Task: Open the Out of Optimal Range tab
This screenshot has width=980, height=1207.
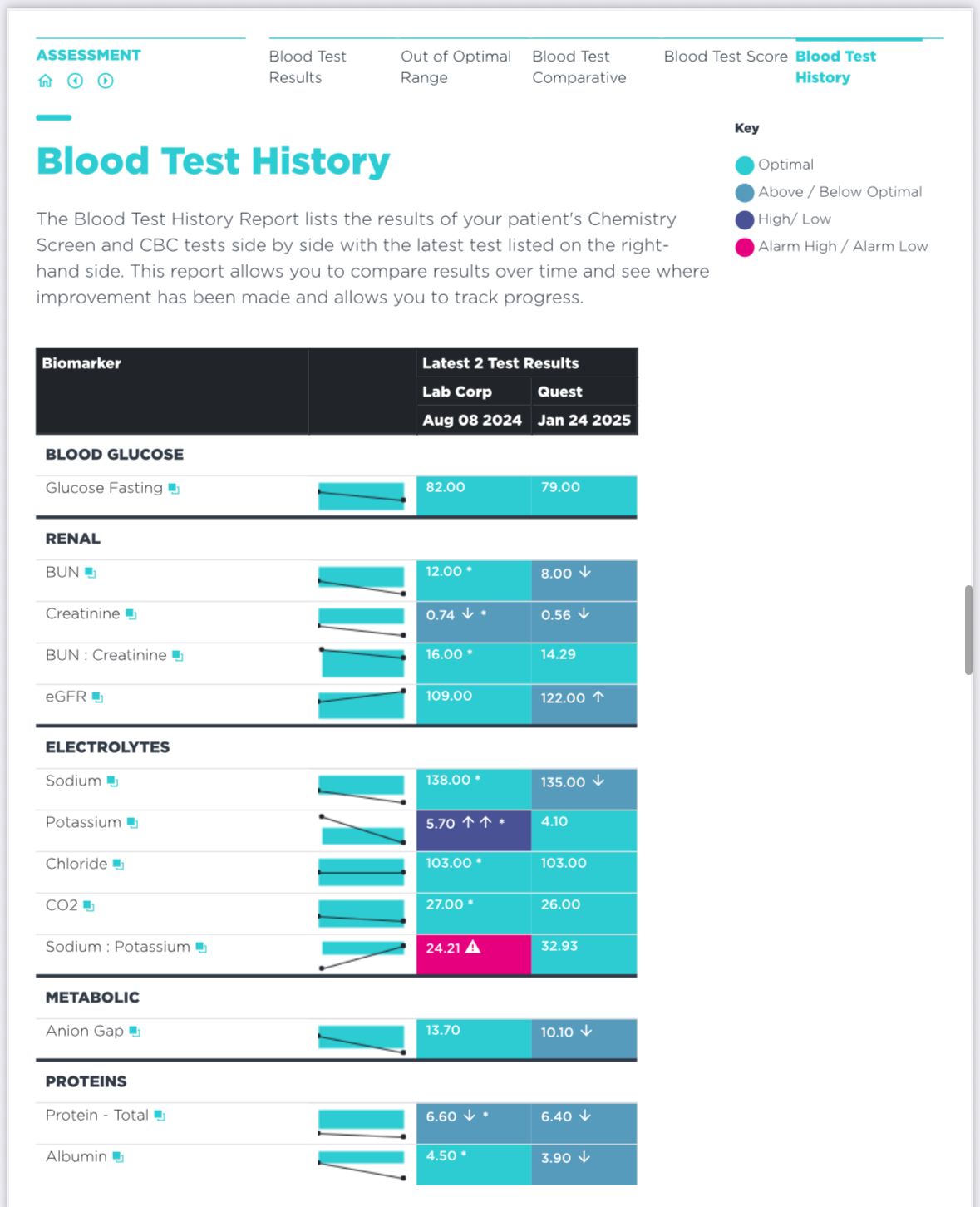Action: (456, 67)
